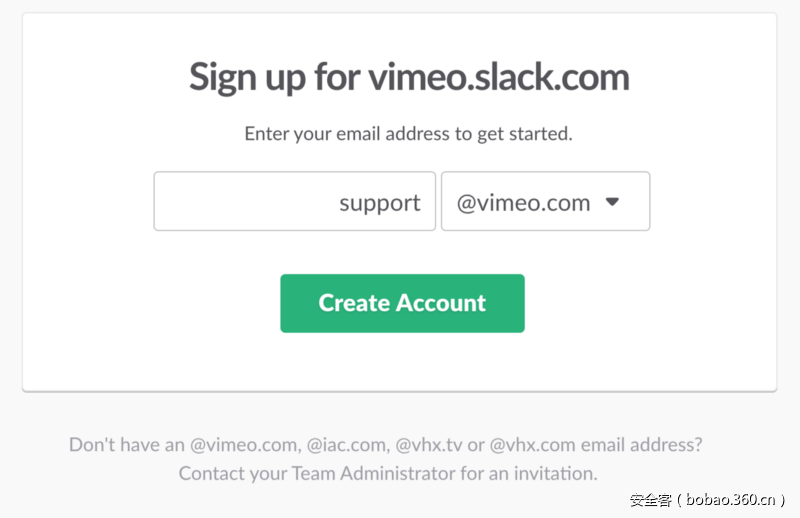800x518 pixels.
Task: Click the "Sign up for vimeo.slack.com" heading
Action: 409,78
